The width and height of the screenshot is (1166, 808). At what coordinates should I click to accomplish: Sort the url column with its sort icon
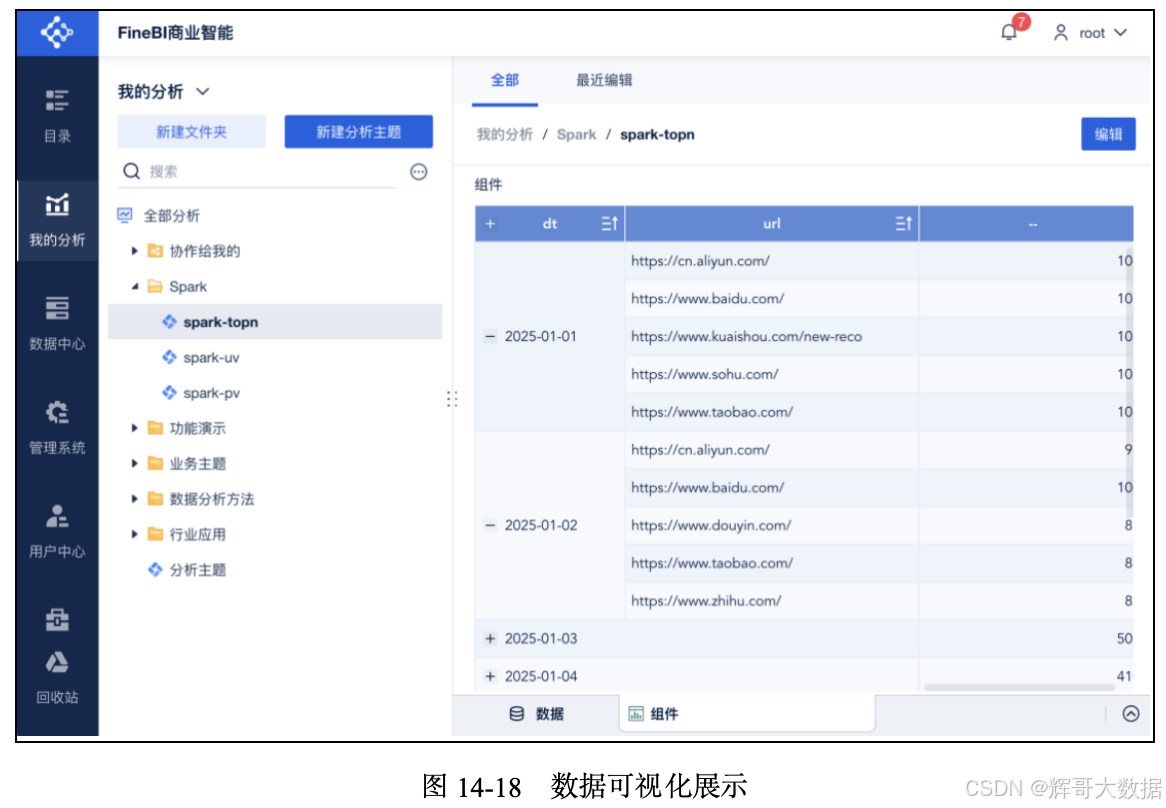pyautogui.click(x=903, y=223)
